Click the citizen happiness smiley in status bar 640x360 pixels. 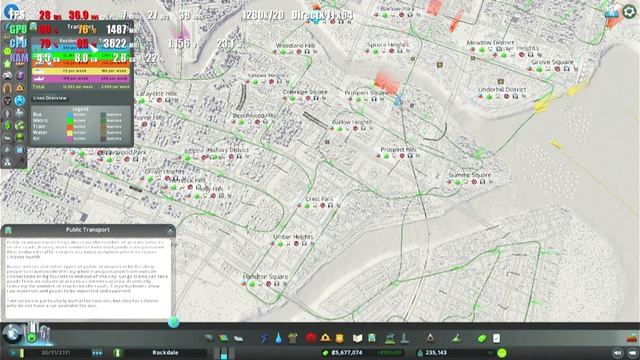point(502,353)
